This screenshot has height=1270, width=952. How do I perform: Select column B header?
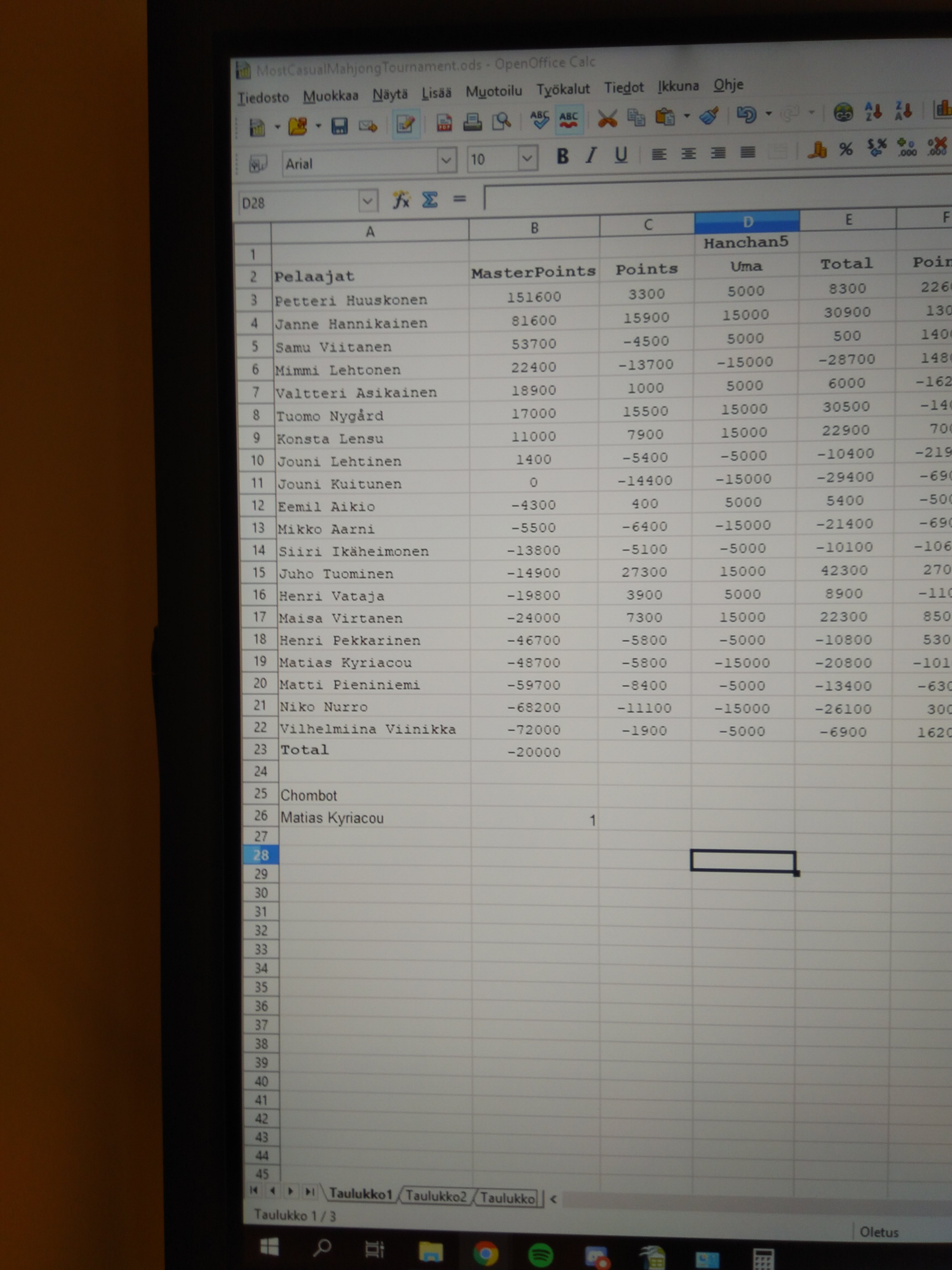coord(534,228)
